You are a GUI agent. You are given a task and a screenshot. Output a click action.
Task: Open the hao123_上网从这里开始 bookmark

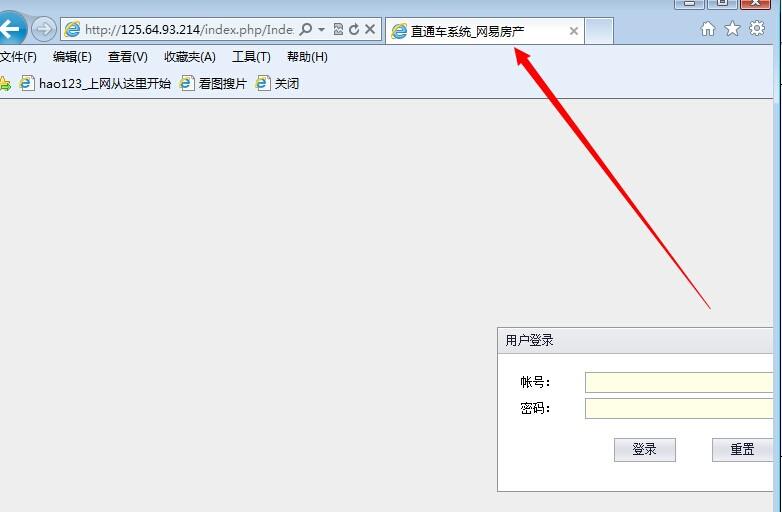[x=95, y=84]
